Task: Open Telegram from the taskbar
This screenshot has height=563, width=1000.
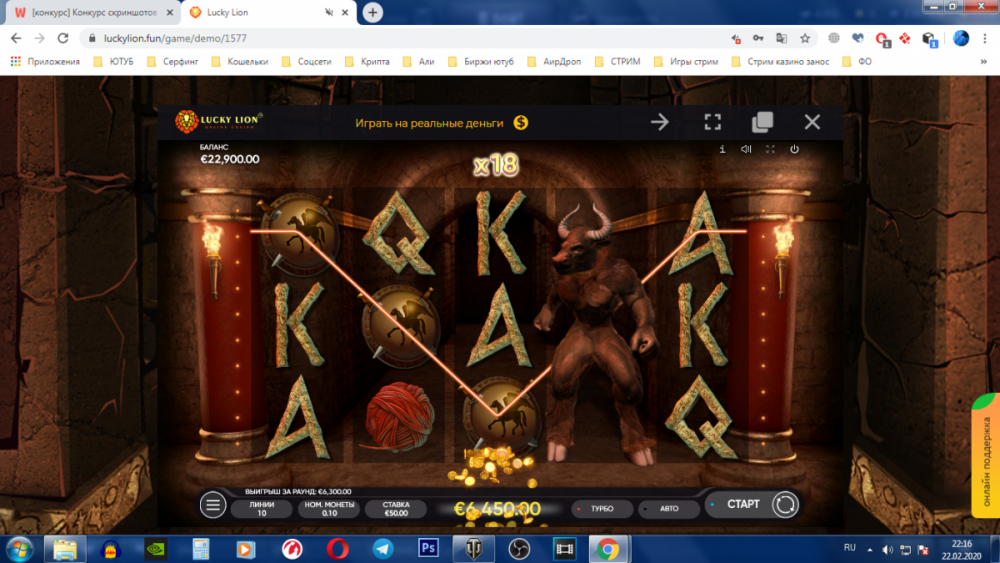Action: pos(382,548)
